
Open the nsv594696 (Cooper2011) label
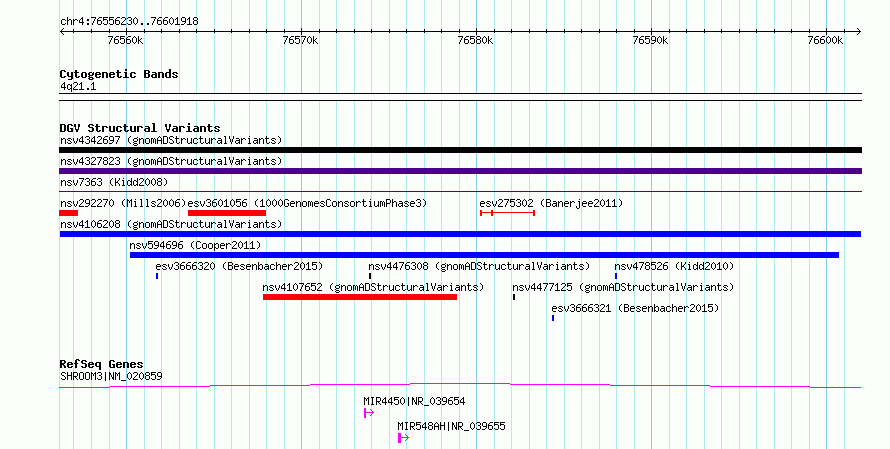point(195,245)
